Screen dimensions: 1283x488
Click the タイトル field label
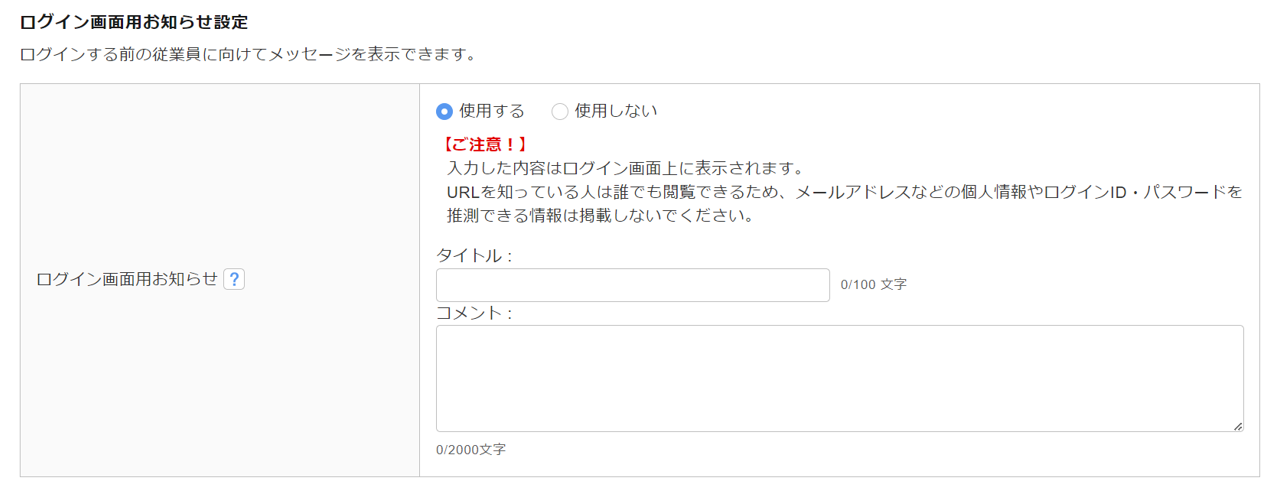click(473, 256)
